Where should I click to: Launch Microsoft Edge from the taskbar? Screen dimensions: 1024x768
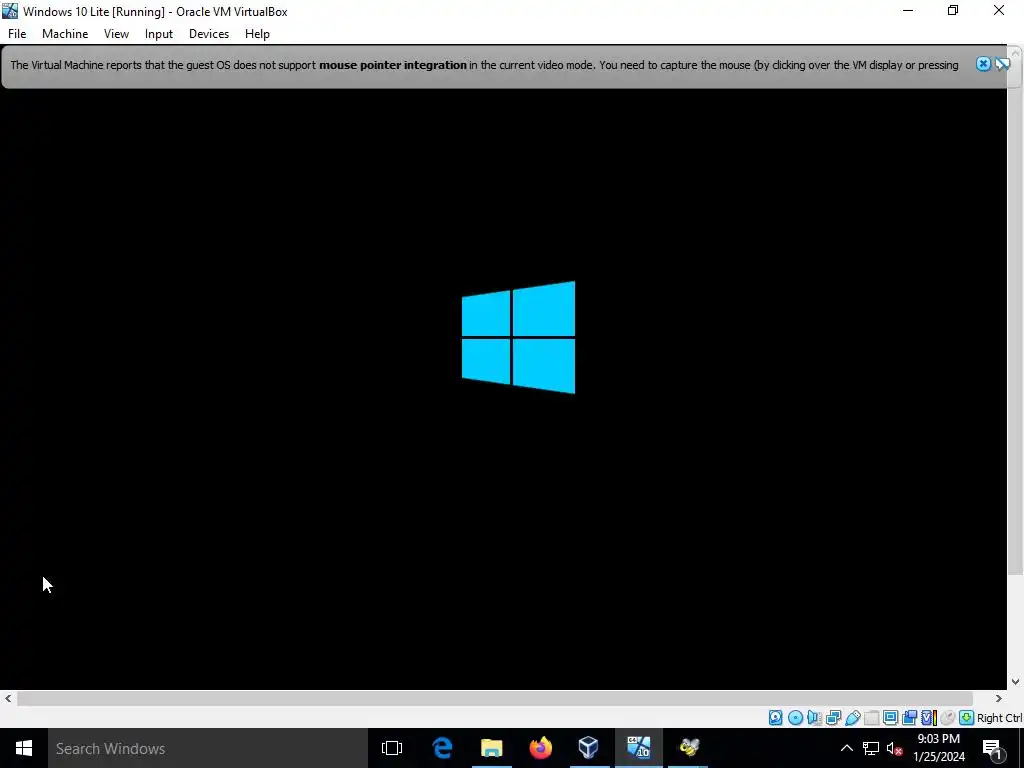[443, 748]
